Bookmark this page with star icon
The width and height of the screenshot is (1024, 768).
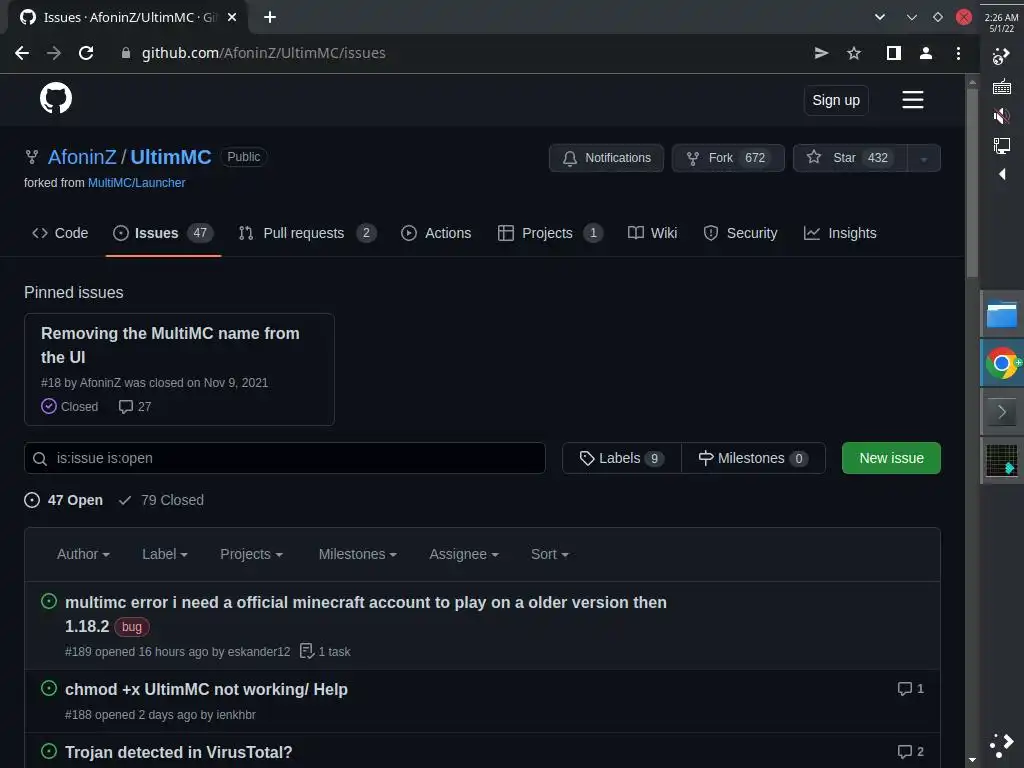coord(854,53)
